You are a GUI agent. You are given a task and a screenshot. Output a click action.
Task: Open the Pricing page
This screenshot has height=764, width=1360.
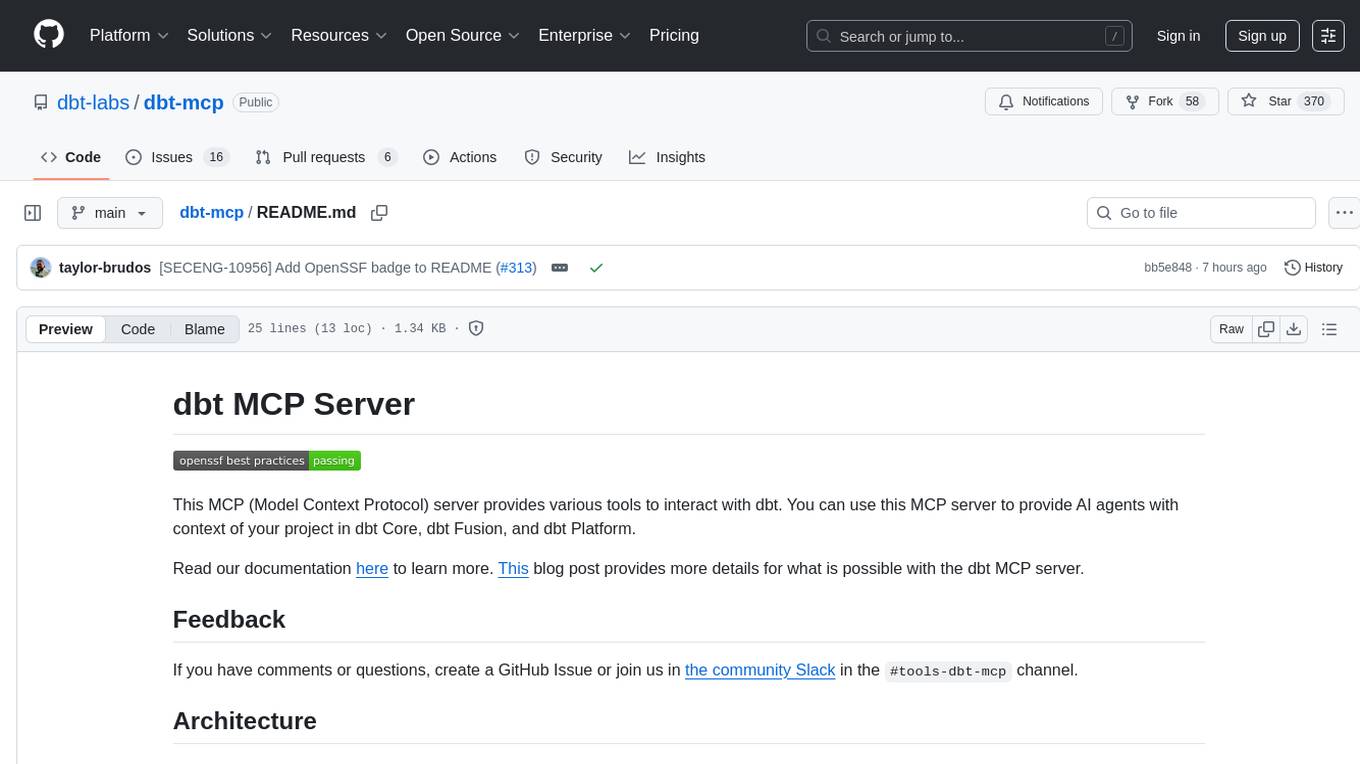(674, 35)
